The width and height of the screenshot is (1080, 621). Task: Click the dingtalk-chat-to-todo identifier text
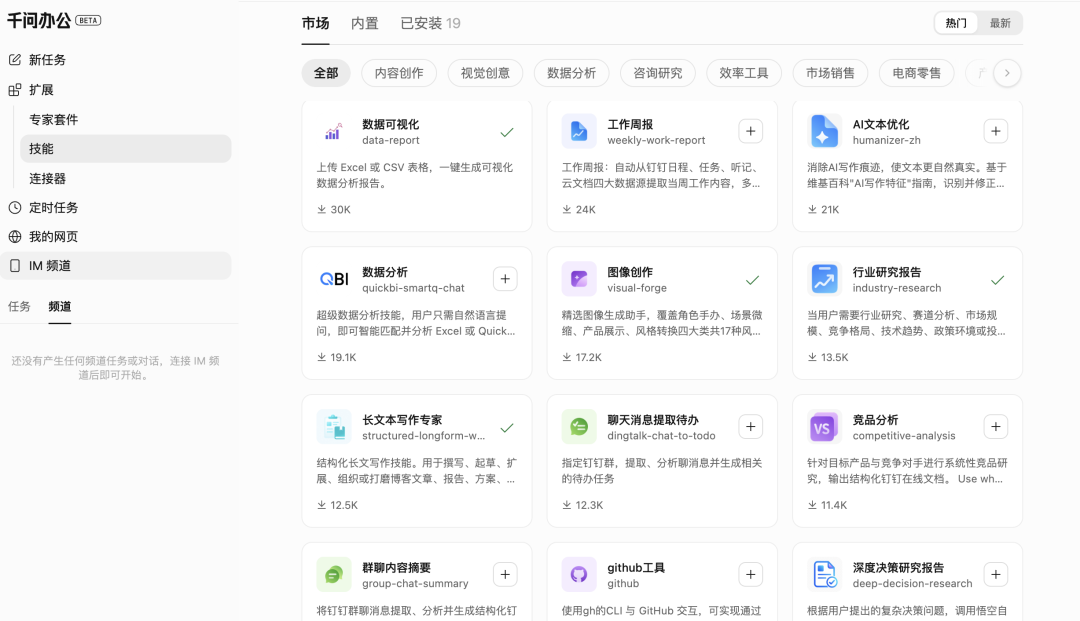click(x=661, y=436)
